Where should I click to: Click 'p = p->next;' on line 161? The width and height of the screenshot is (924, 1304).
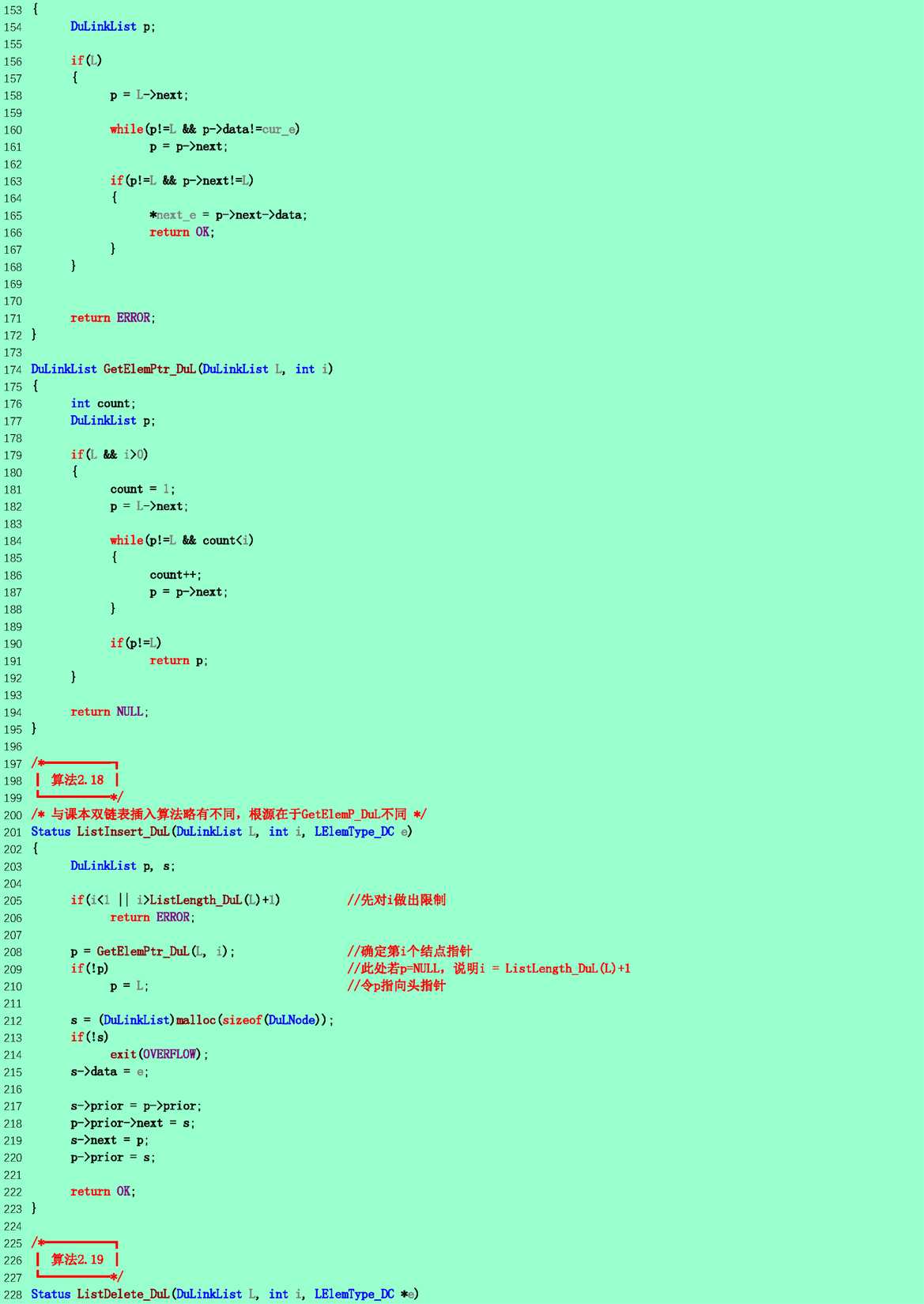click(x=189, y=146)
